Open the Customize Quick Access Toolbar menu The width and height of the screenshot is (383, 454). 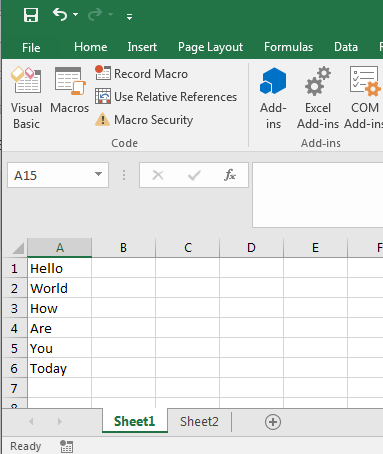129,16
